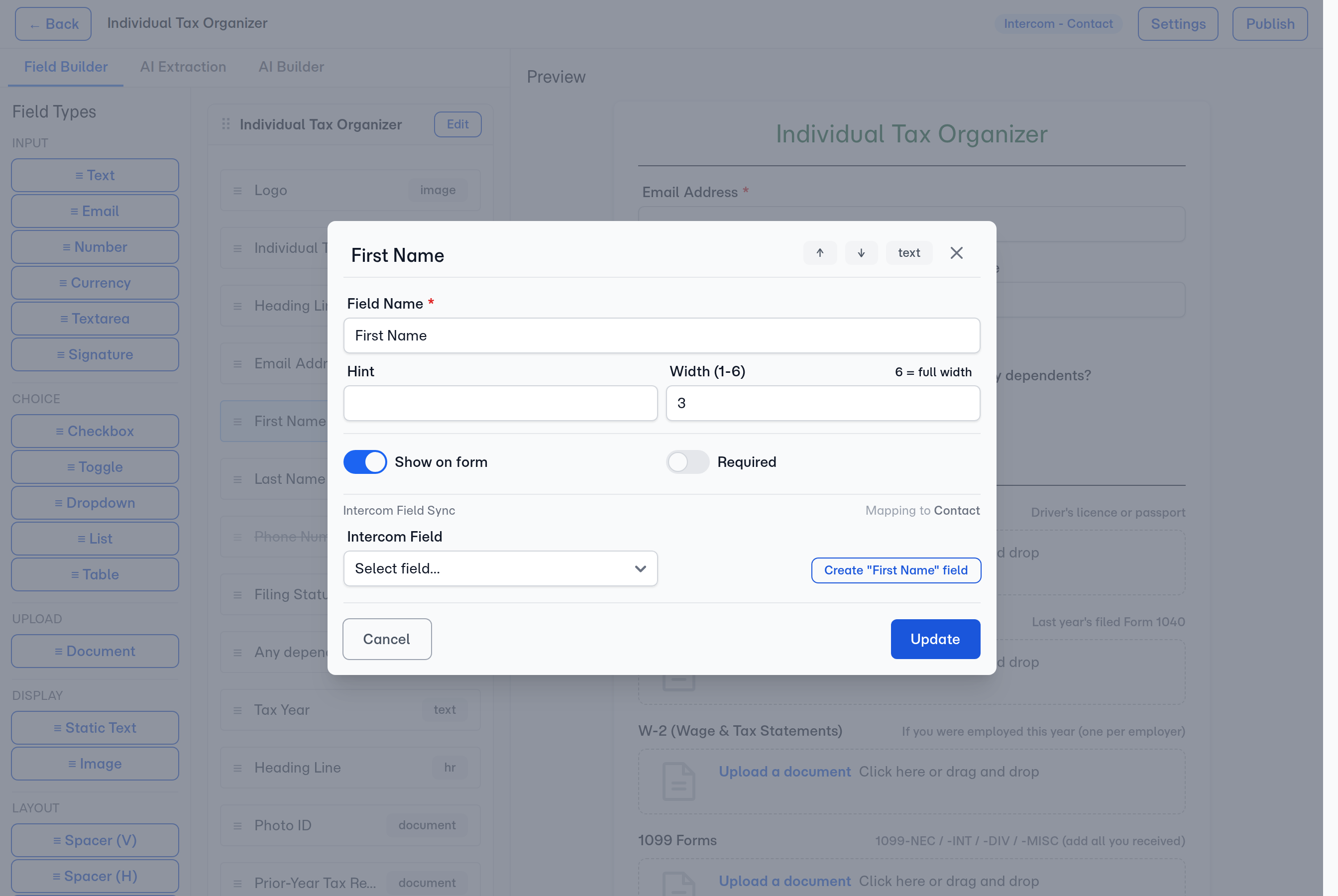
Task: Click the Logo row drag handle icon
Action: (x=237, y=191)
